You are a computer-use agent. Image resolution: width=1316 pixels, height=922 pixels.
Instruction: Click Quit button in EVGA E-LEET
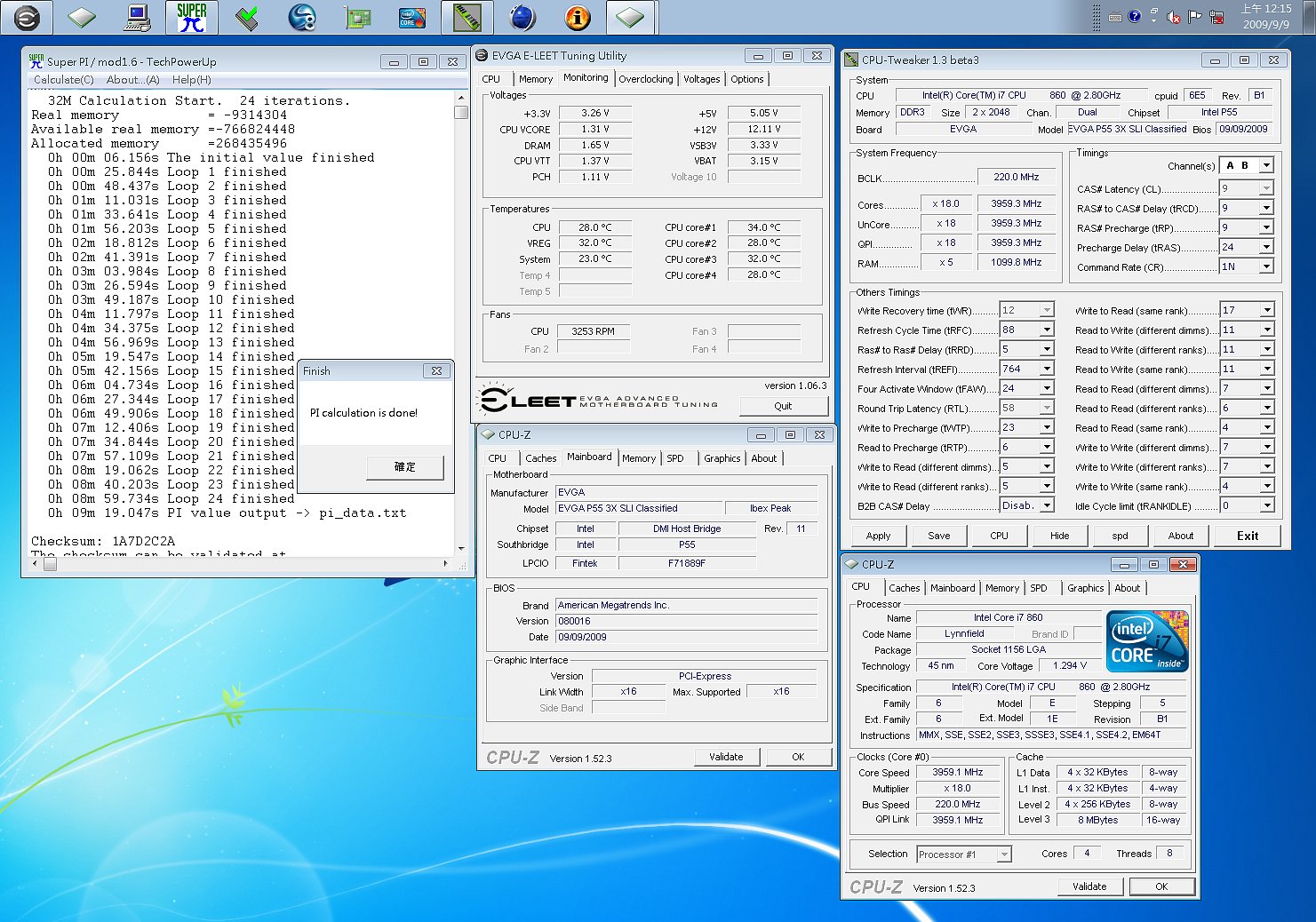[x=783, y=406]
